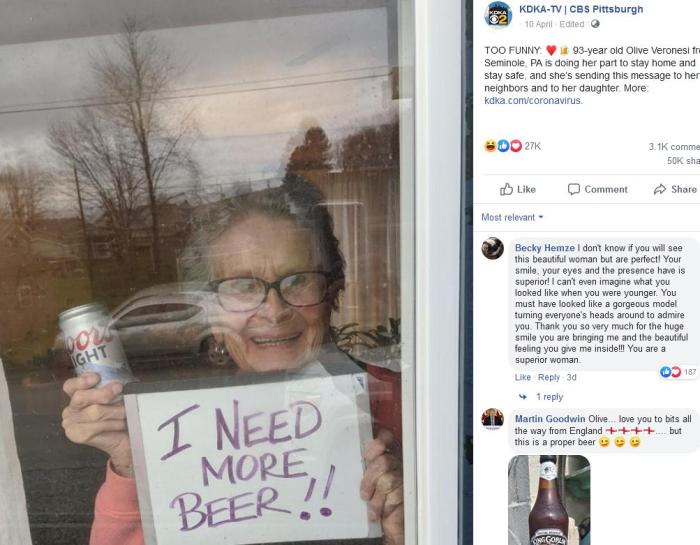Click Reply under Becky Hemze's comment
This screenshot has height=545, width=700.
pyautogui.click(x=549, y=377)
